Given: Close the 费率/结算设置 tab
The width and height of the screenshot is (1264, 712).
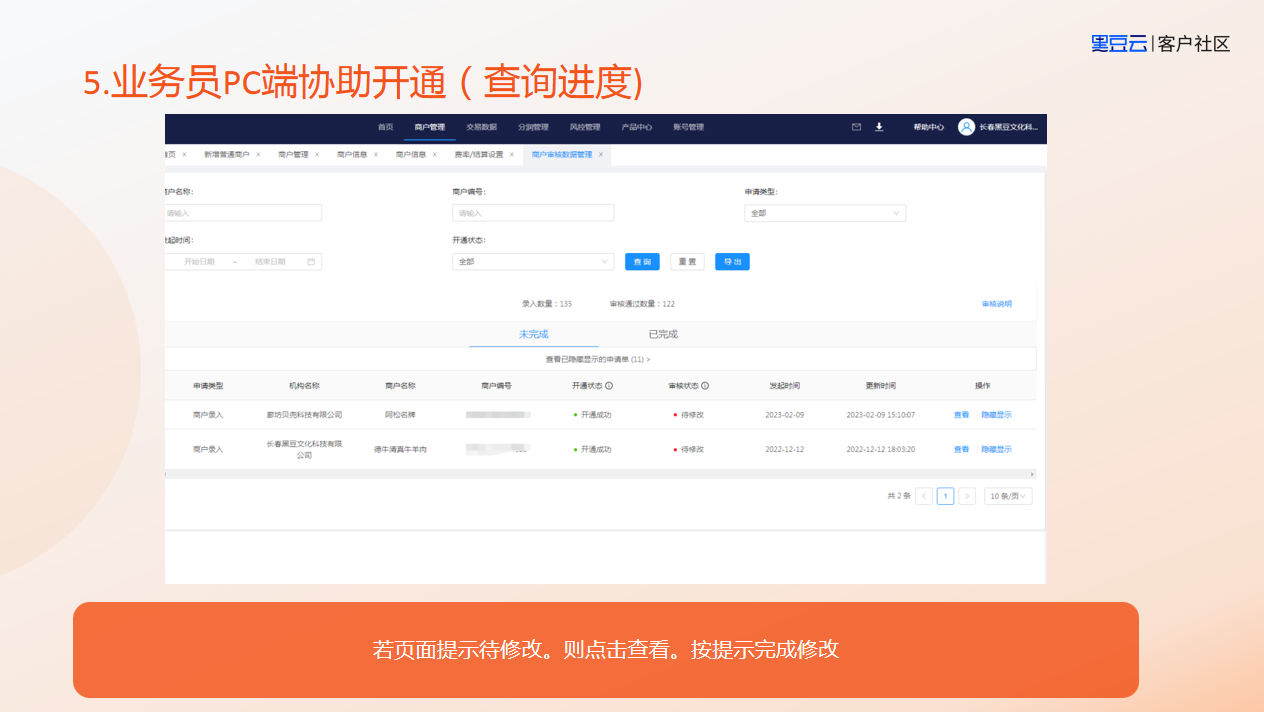Looking at the screenshot, I should pos(512,155).
